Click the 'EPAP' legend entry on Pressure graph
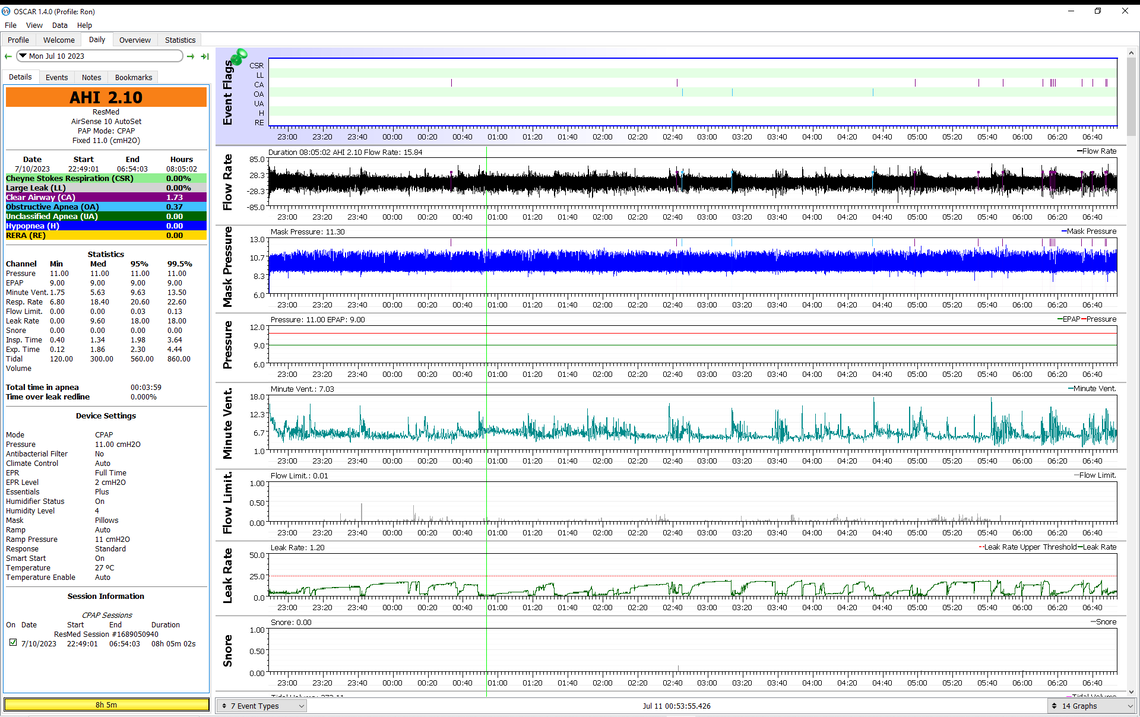Screen dimensions: 1140x717 1069,319
